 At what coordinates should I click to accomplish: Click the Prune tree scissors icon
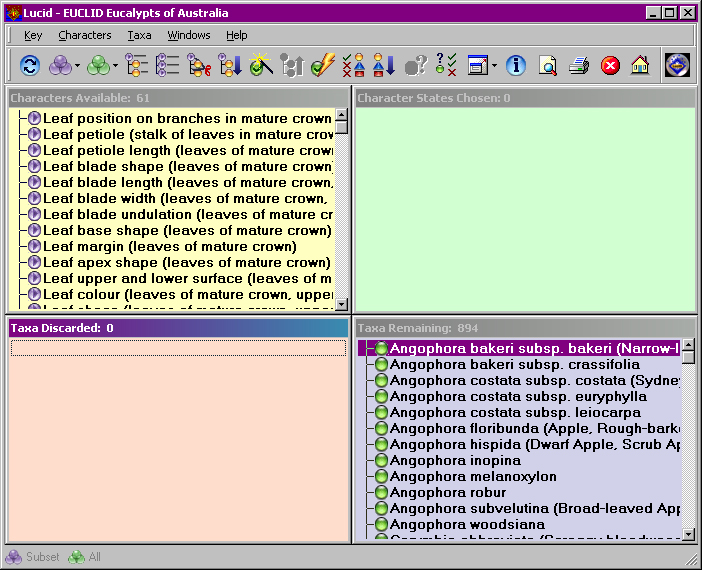(x=199, y=65)
